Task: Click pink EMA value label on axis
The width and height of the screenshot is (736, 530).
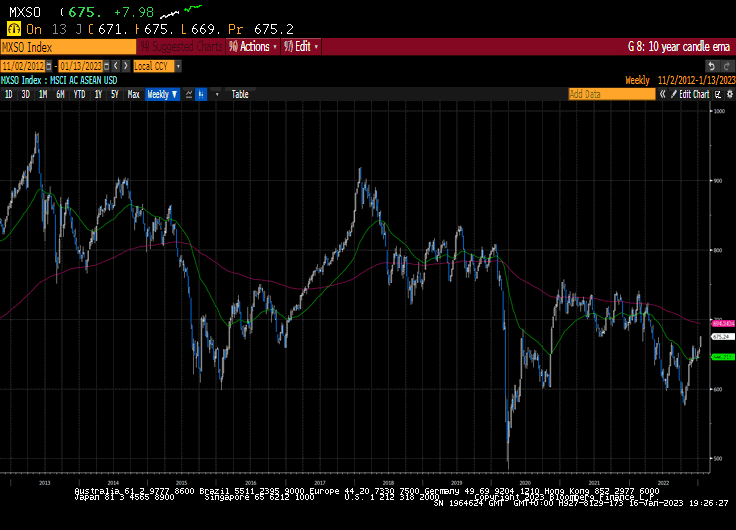Action: [723, 323]
